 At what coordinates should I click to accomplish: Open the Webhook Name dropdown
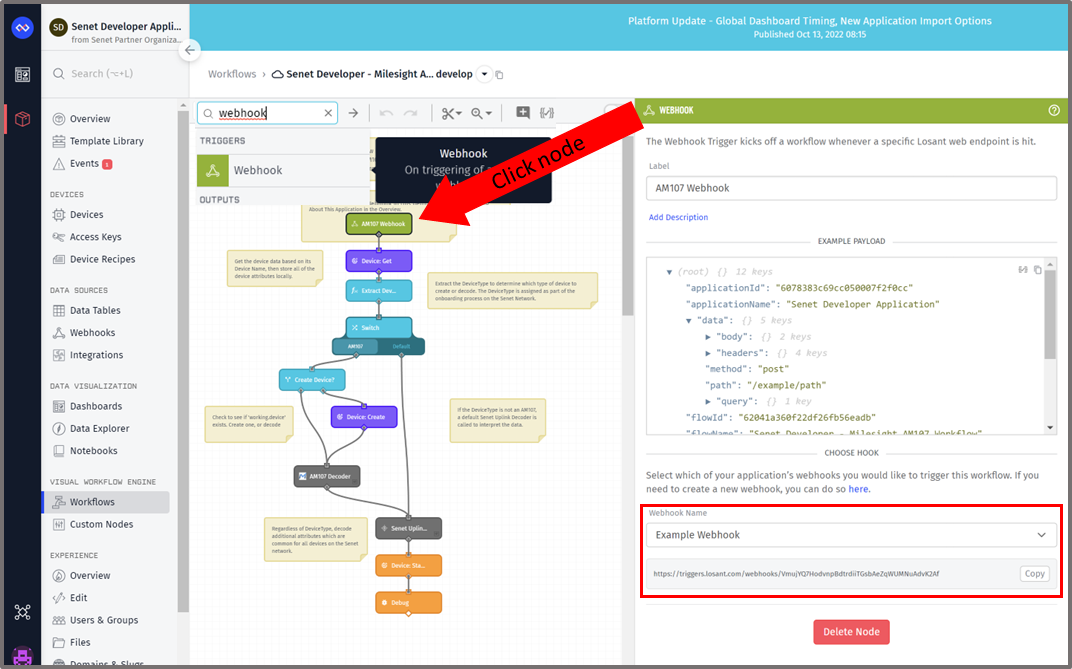pyautogui.click(x=851, y=535)
